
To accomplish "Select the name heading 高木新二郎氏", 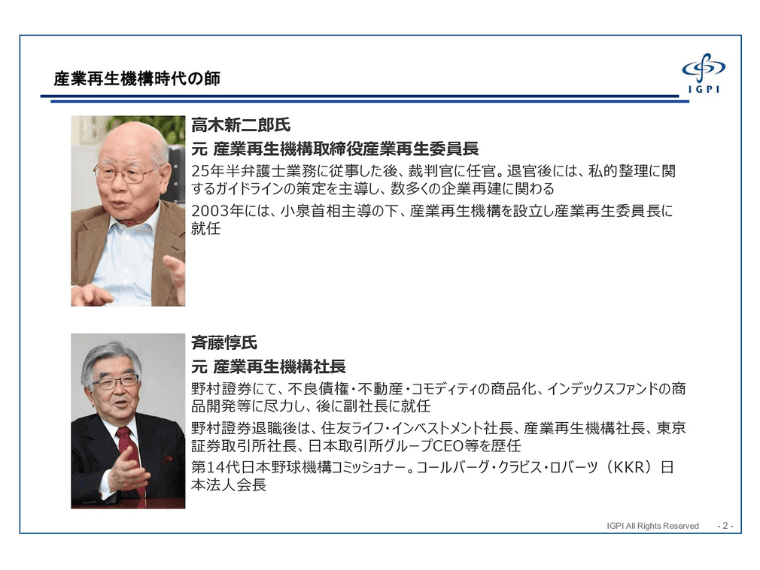I will (241, 126).
